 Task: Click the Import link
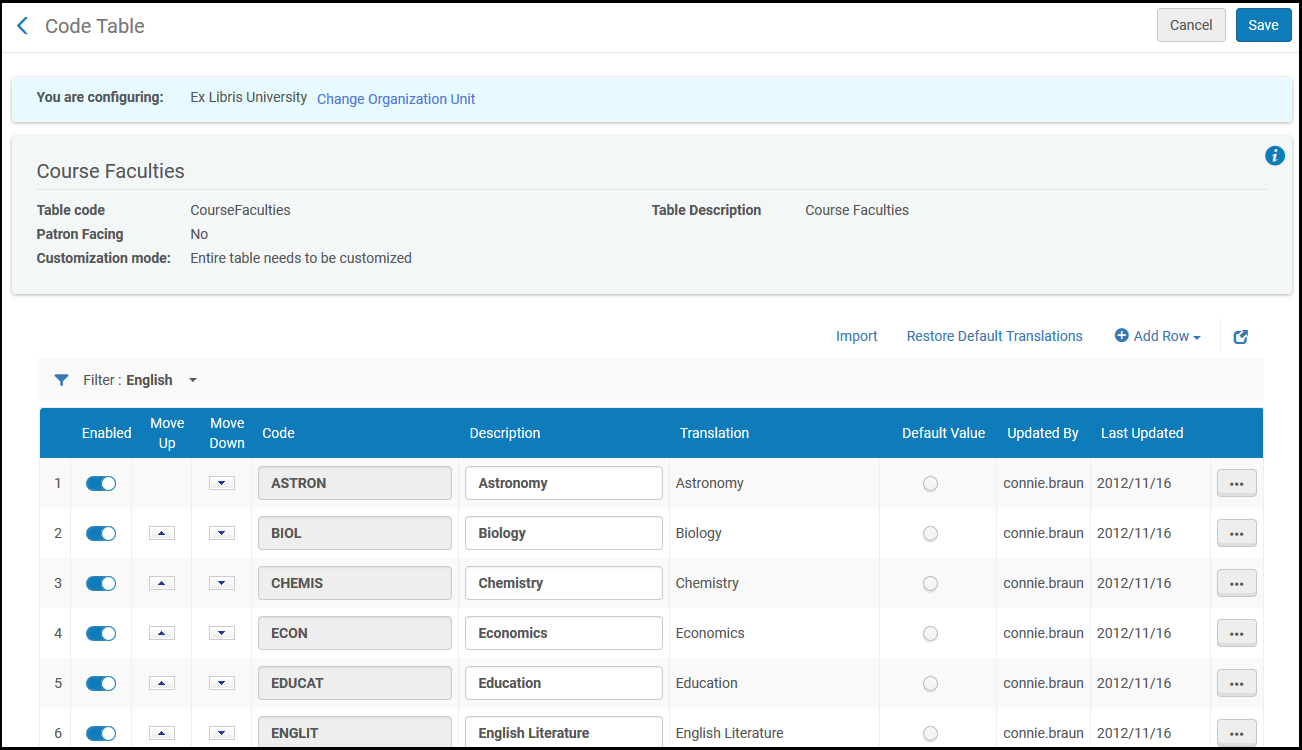(857, 336)
